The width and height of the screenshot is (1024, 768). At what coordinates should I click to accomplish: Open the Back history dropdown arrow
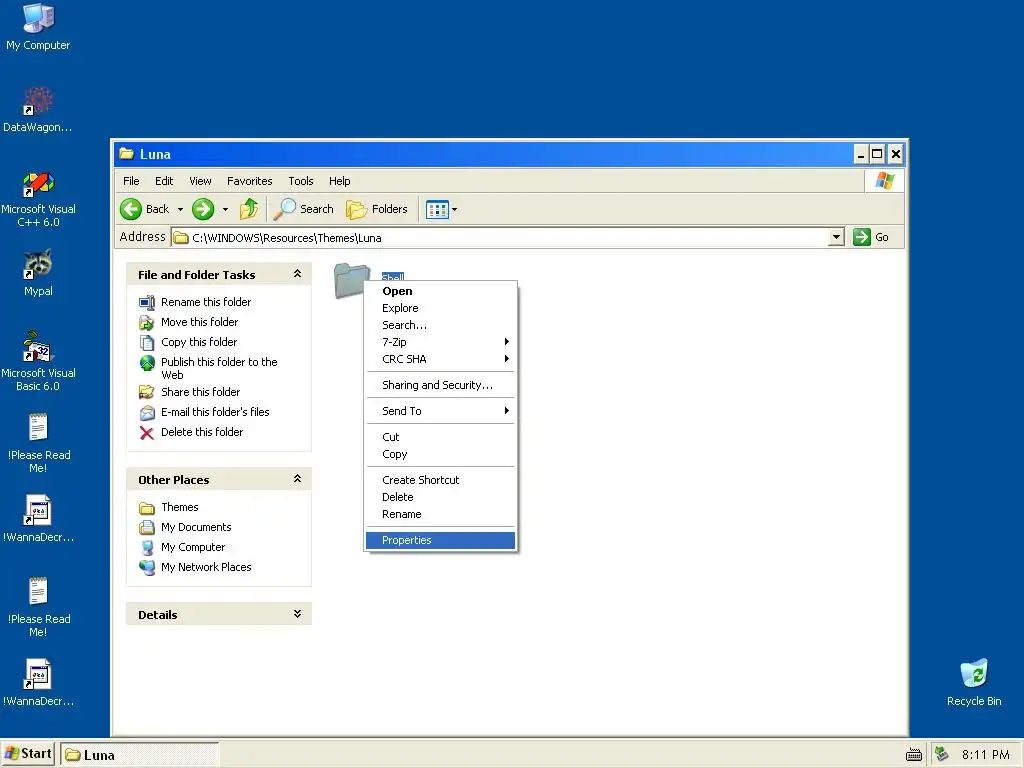coord(180,210)
